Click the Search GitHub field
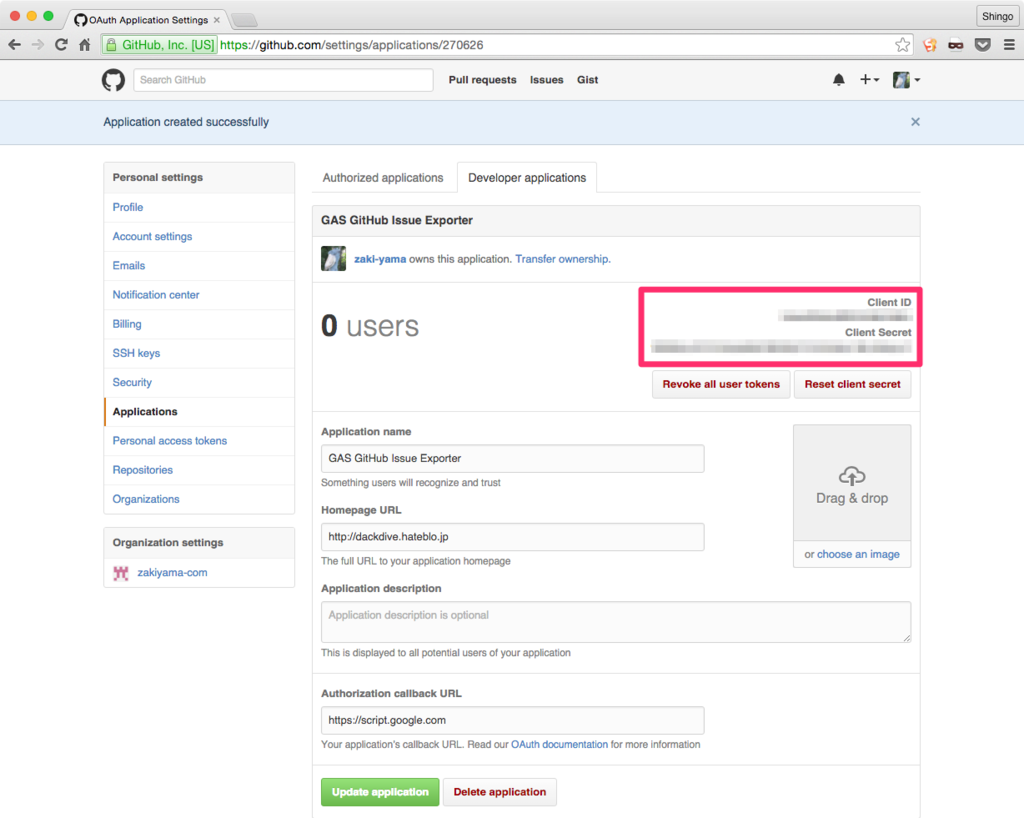The image size is (1024, 818). (283, 80)
